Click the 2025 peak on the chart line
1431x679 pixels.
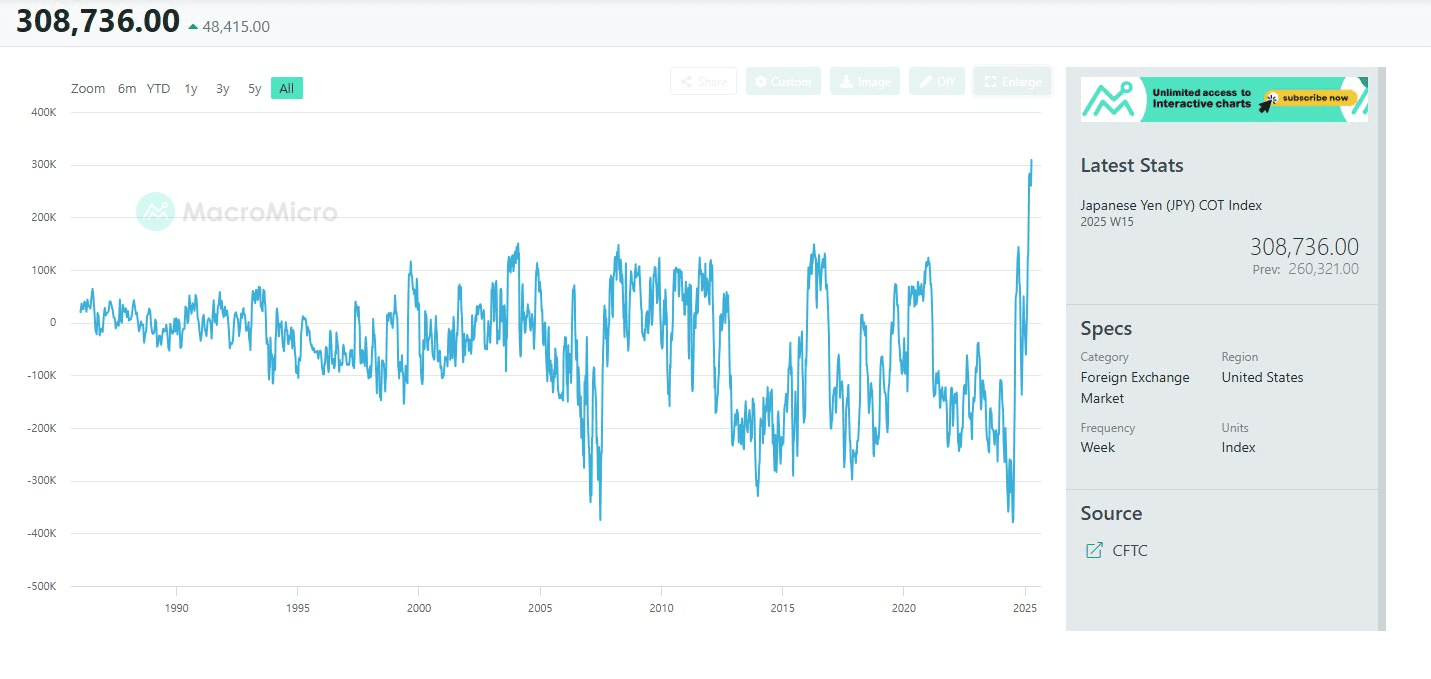1031,161
